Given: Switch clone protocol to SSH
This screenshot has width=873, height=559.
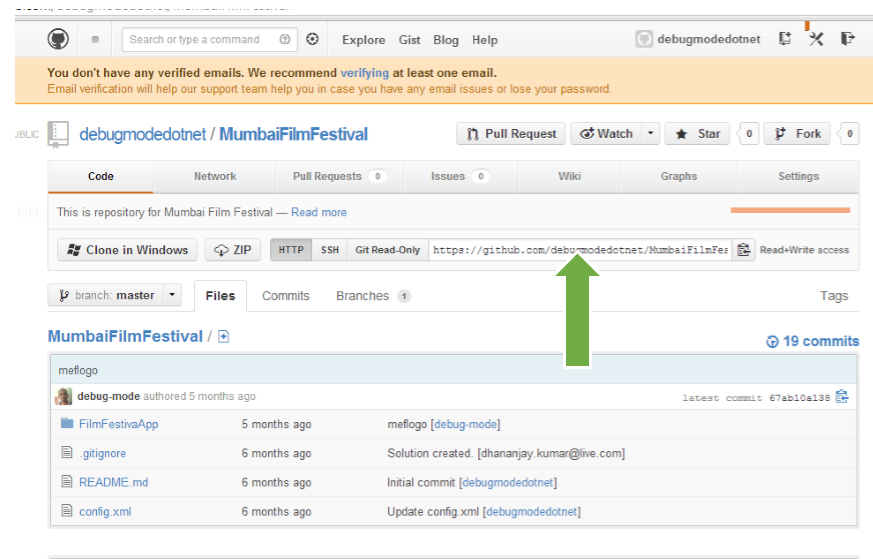Looking at the screenshot, I should pyautogui.click(x=329, y=250).
